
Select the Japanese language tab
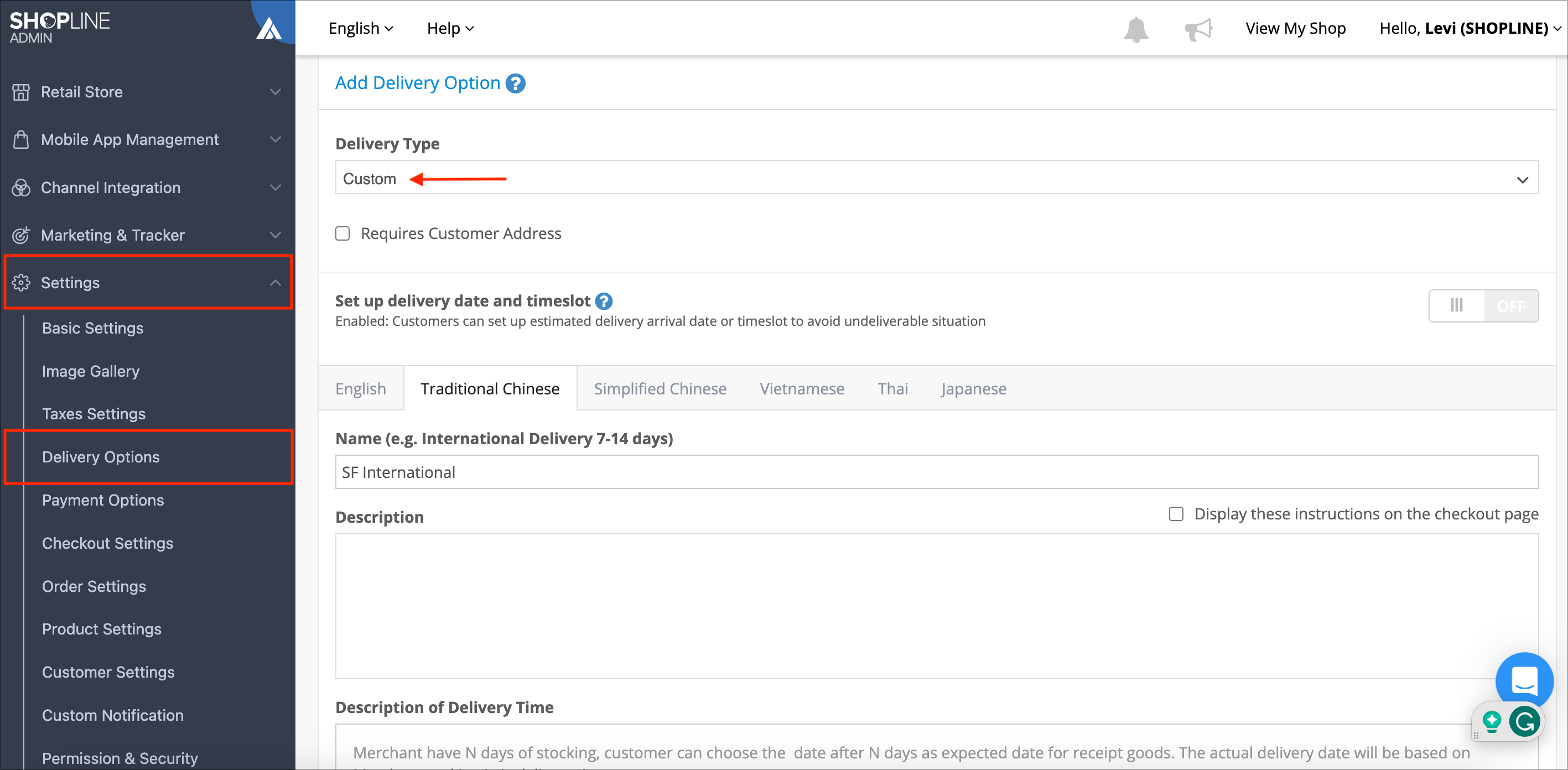[973, 388]
